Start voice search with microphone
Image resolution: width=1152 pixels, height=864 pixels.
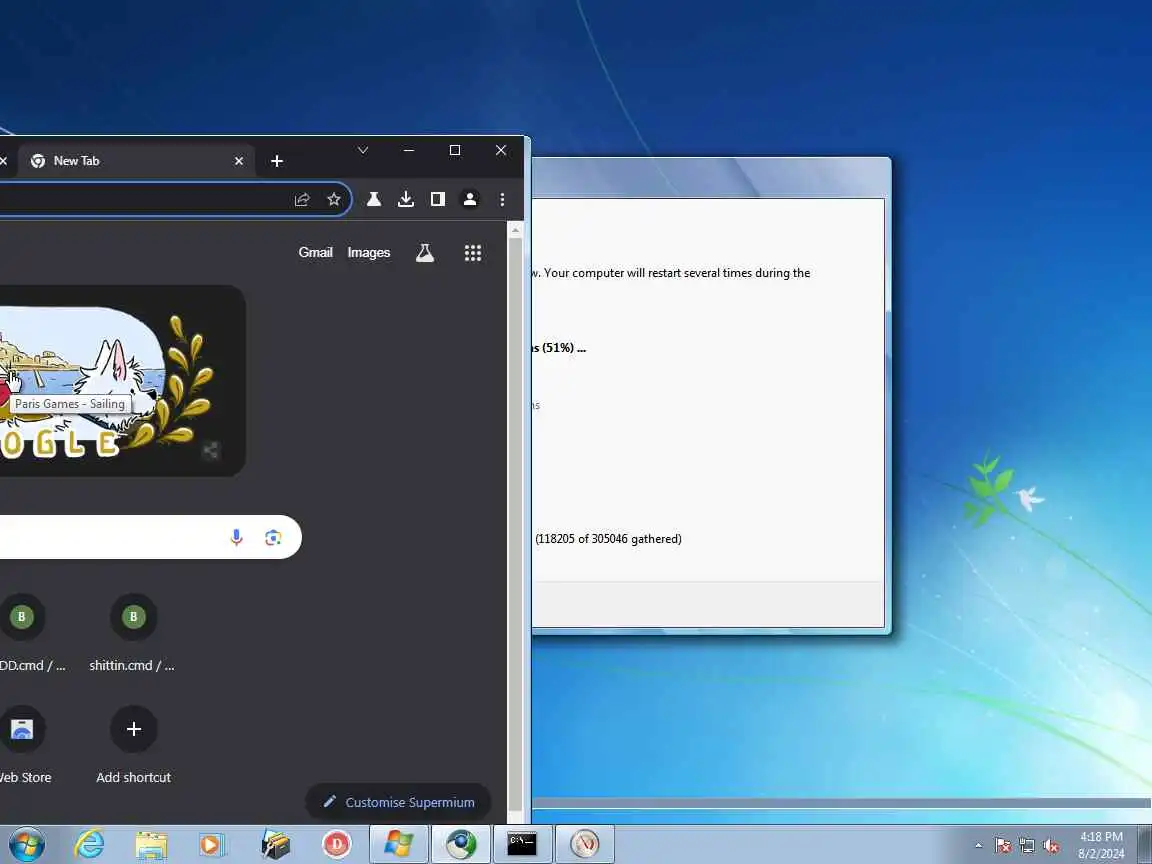pyautogui.click(x=237, y=538)
